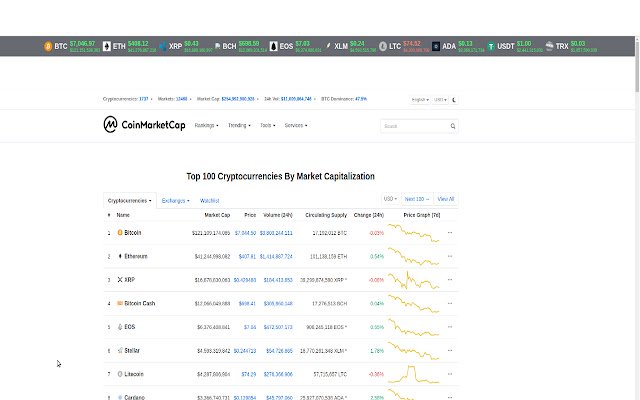Click the BCH ticker icon
Viewport: 640px width, 400px height.
(x=218, y=46)
